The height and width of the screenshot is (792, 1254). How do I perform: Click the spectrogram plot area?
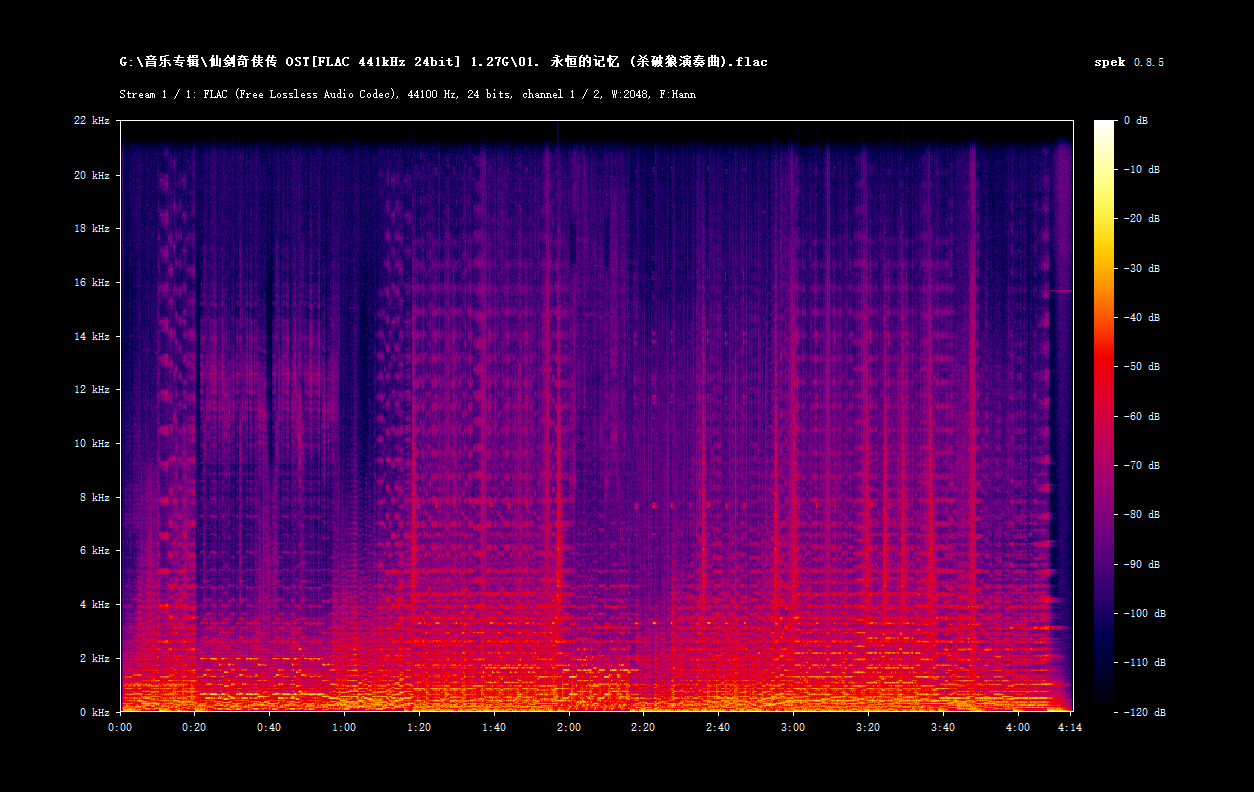pos(596,416)
